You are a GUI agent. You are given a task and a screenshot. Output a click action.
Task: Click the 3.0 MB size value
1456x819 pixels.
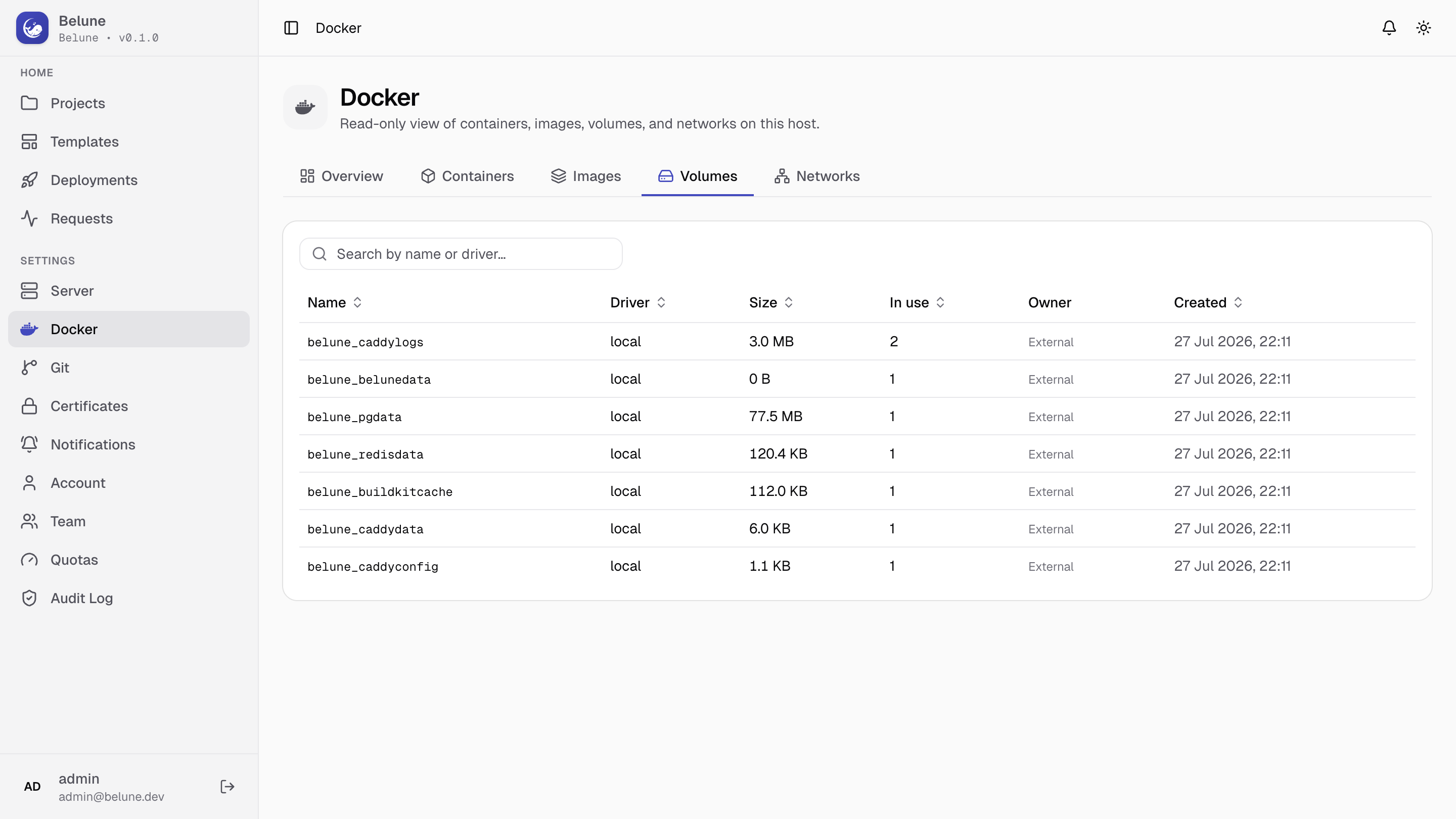coord(771,341)
